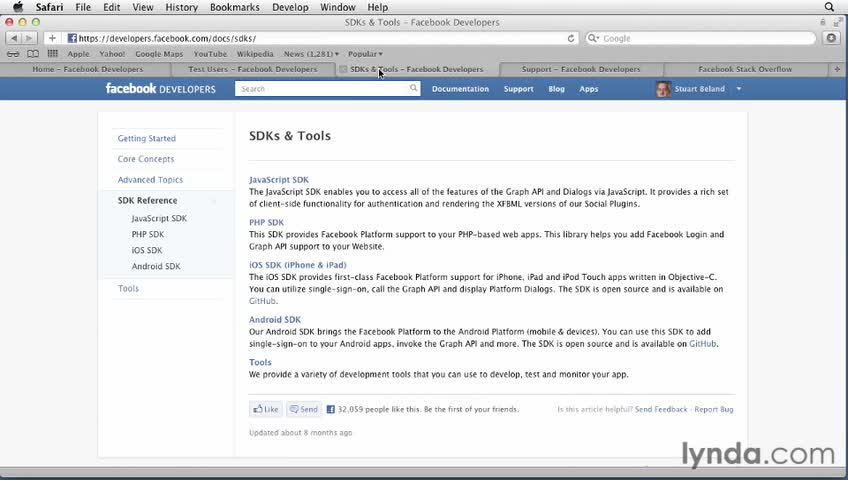Image resolution: width=848 pixels, height=480 pixels.
Task: Click the PHP SDK heading link
Action: [266, 222]
